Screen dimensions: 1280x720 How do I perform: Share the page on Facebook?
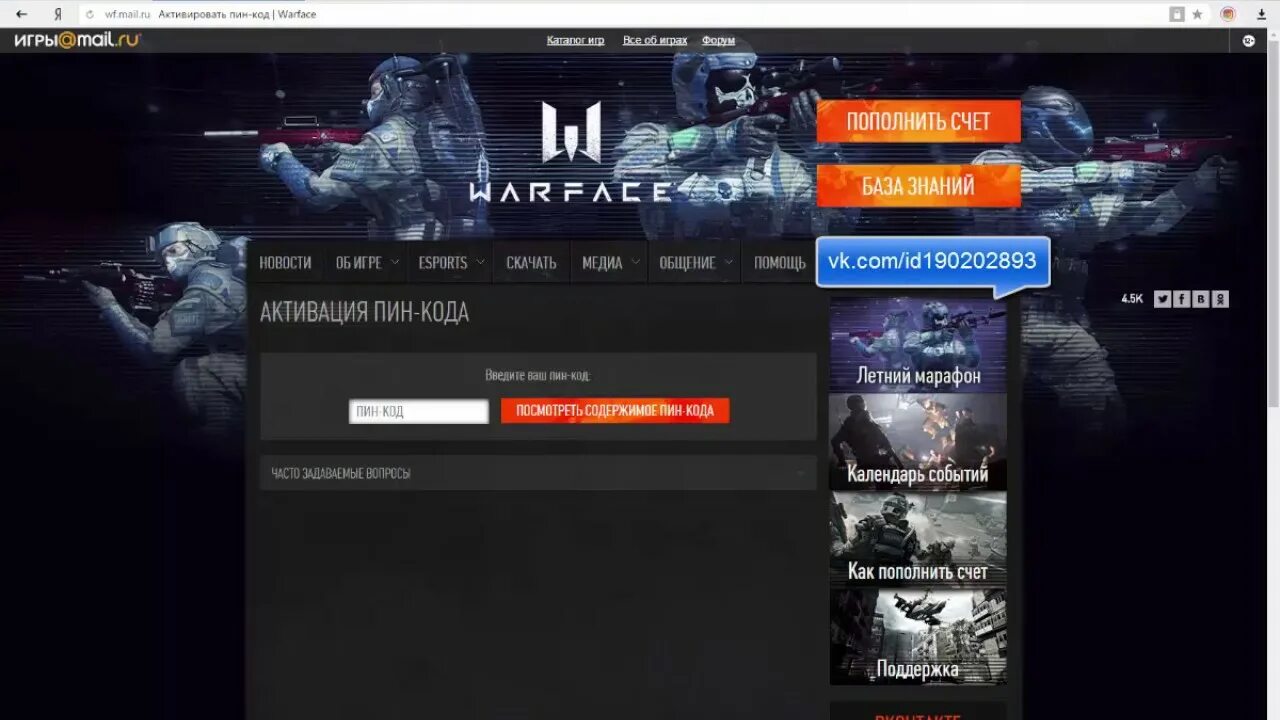tap(1181, 298)
